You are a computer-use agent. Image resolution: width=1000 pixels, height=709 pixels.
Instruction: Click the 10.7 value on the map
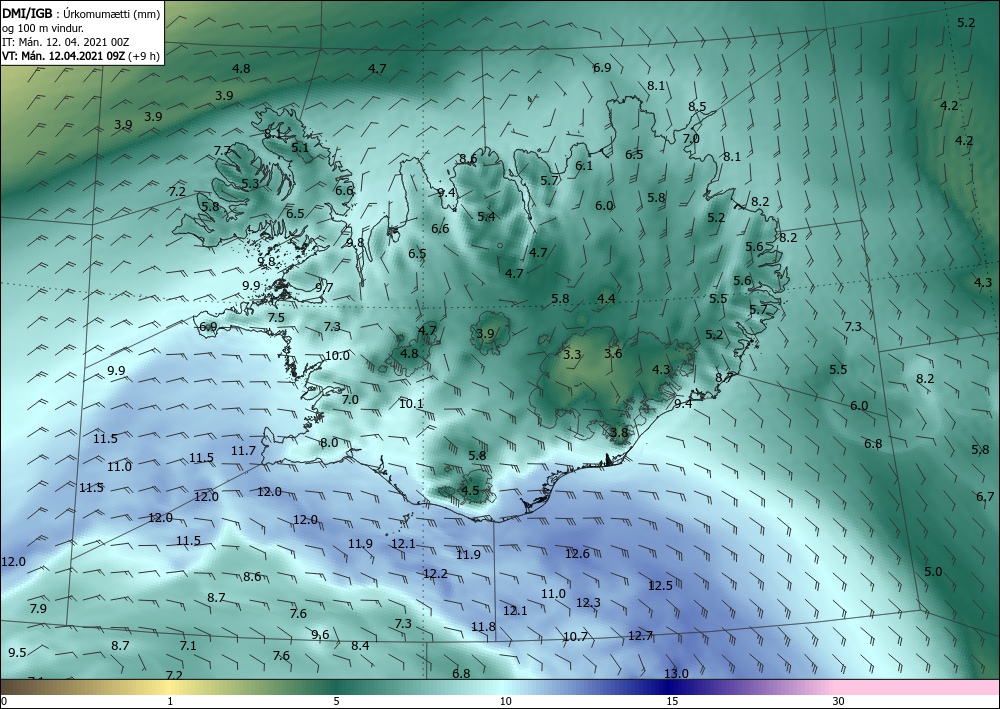(x=575, y=636)
